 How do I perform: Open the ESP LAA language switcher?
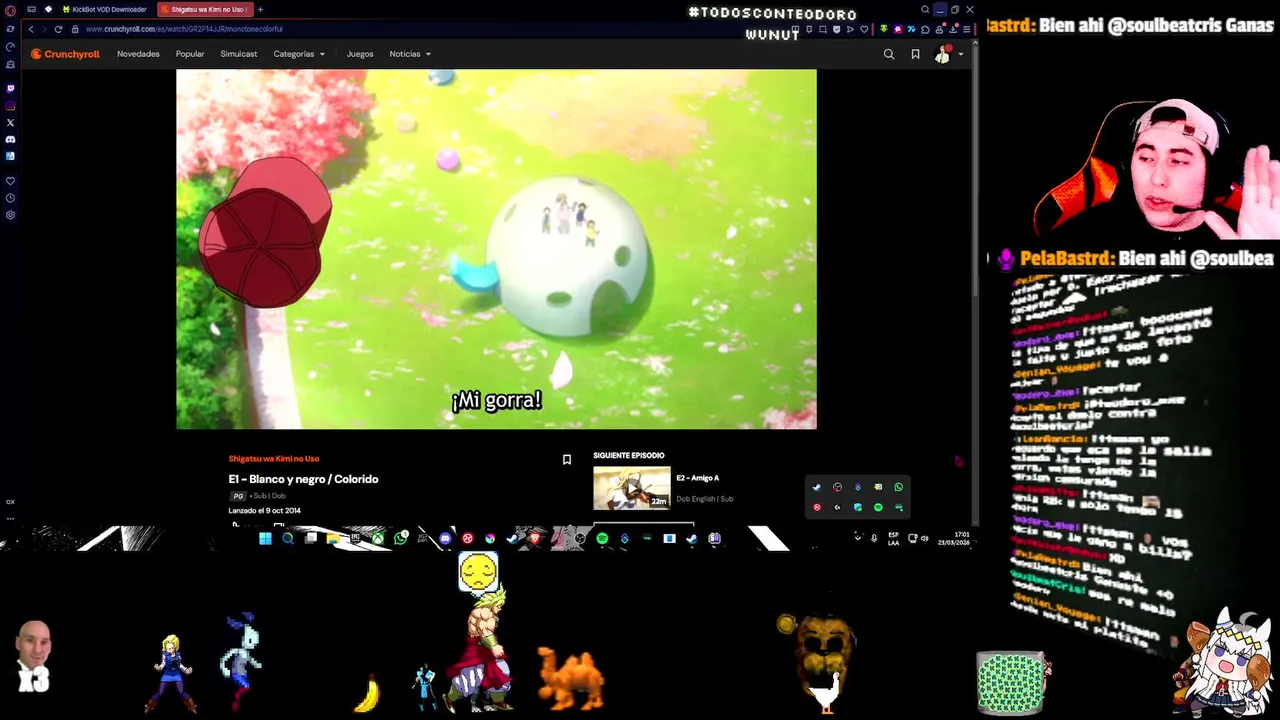(893, 539)
